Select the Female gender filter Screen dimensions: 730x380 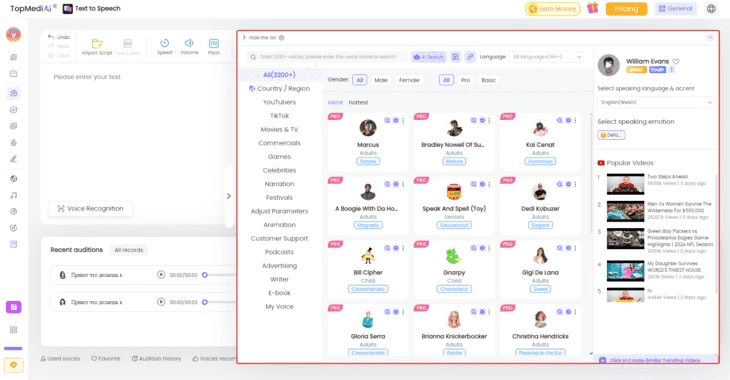point(409,80)
